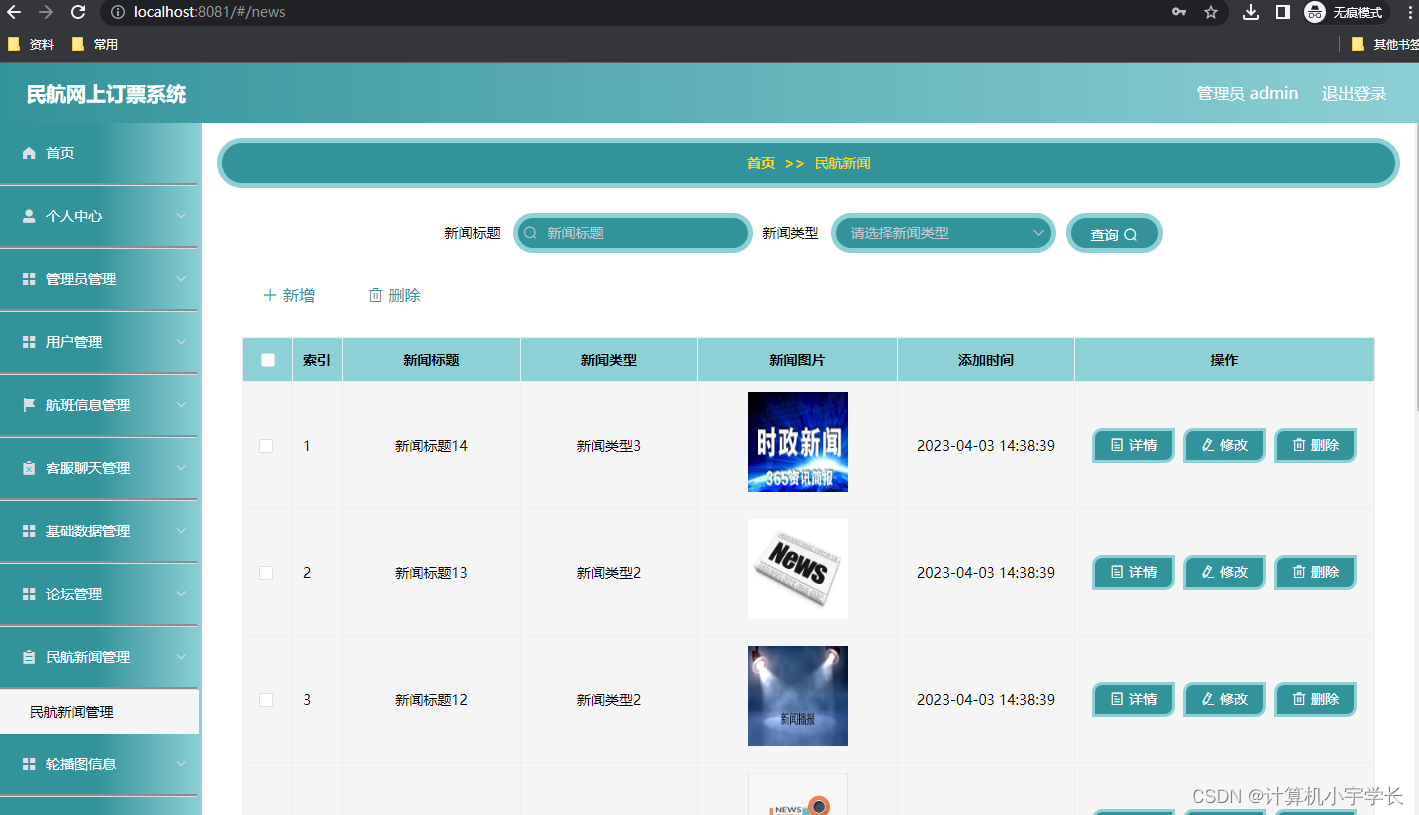Viewport: 1419px width, 815px height.
Task: Click the magnifier icon in 新闻标题 field
Action: [531, 233]
